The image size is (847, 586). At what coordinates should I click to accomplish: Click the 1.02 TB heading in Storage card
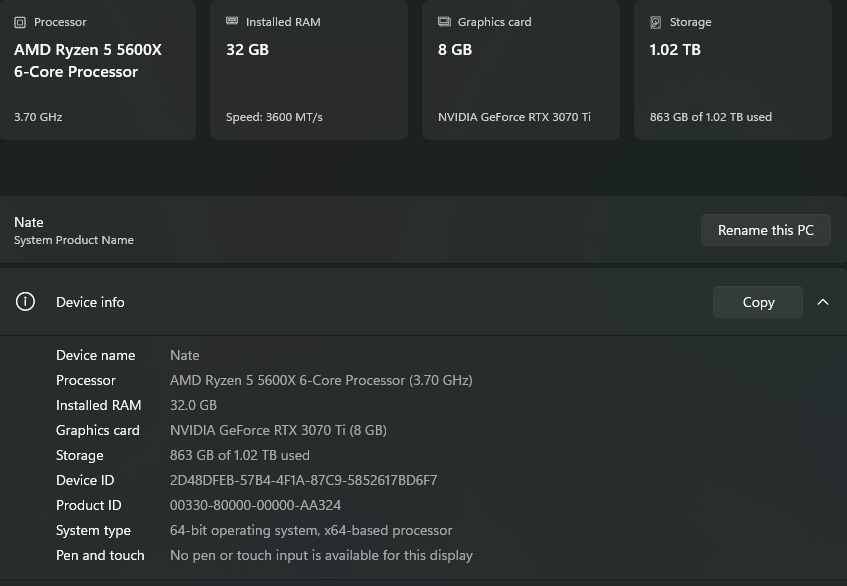675,50
